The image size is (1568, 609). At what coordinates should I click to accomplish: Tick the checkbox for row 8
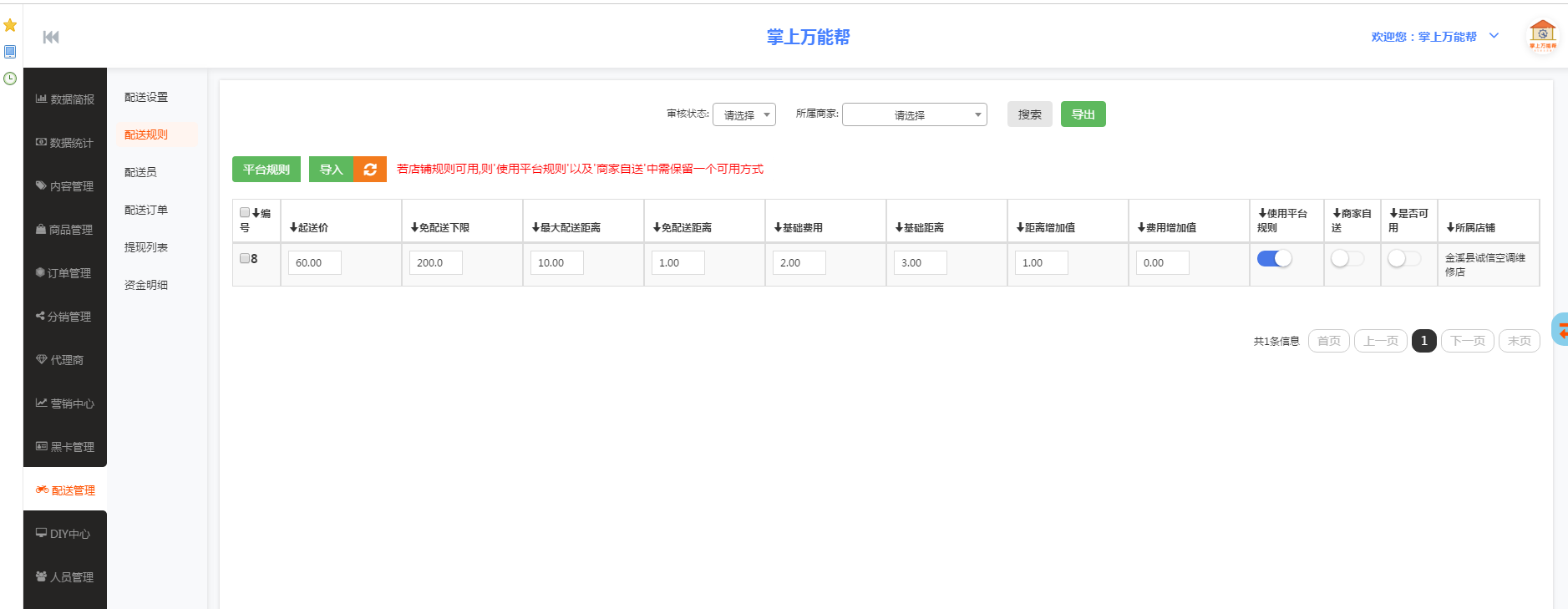tap(245, 258)
